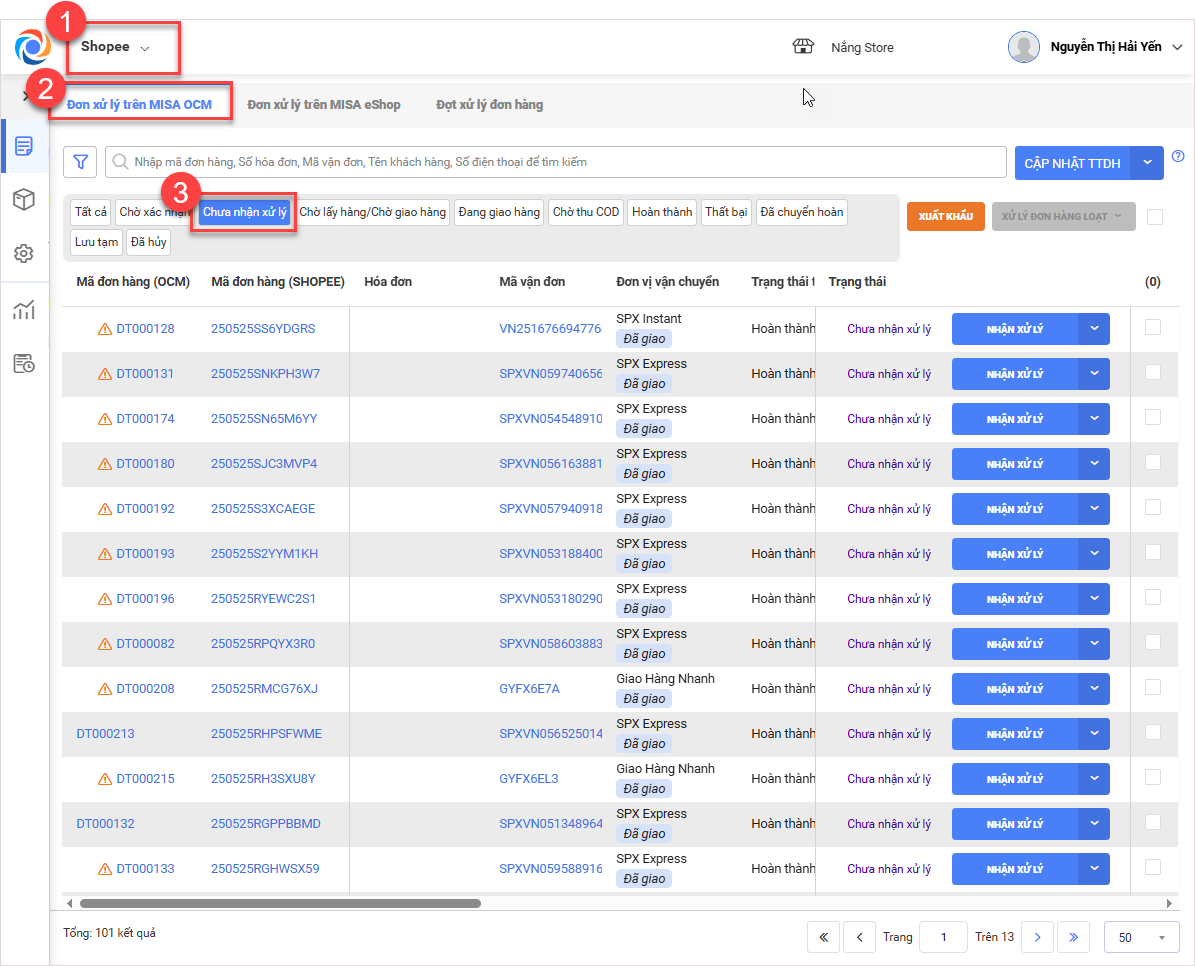Tick the select-all checkbox in header

pos(1155,217)
